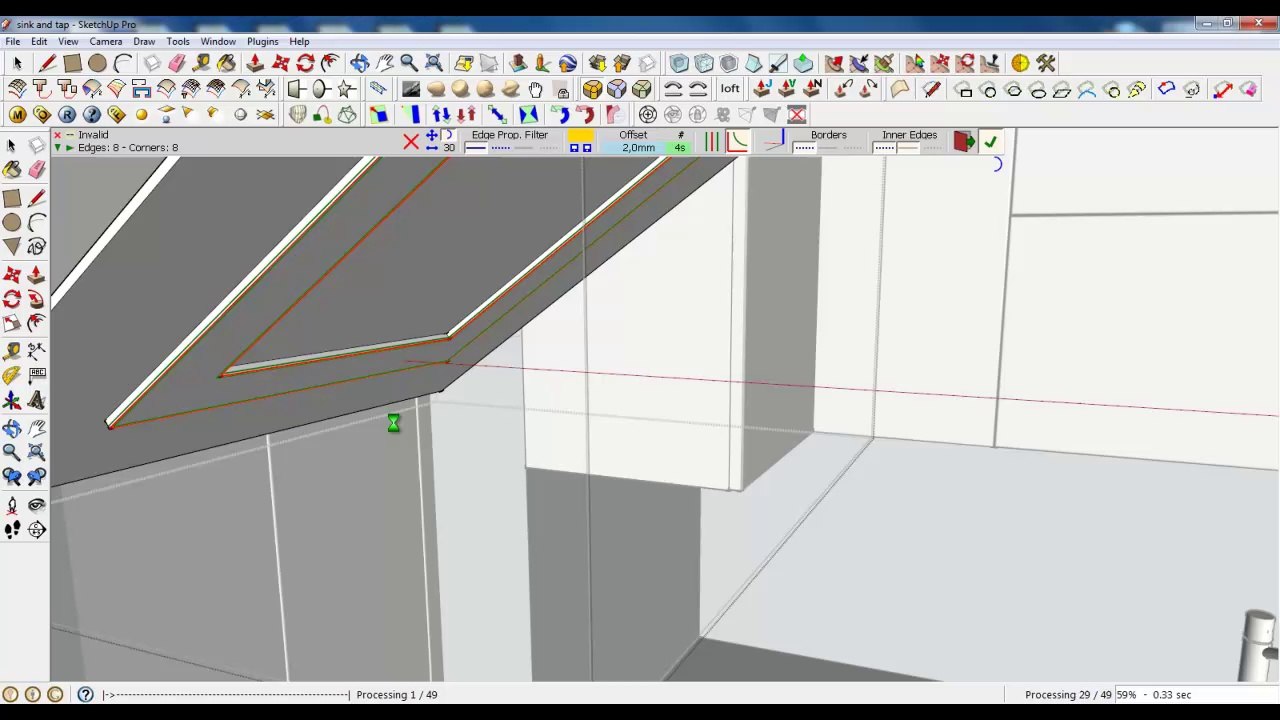Viewport: 1280px width, 720px height.
Task: Toggle the rounded corner profile option
Action: click(x=737, y=142)
